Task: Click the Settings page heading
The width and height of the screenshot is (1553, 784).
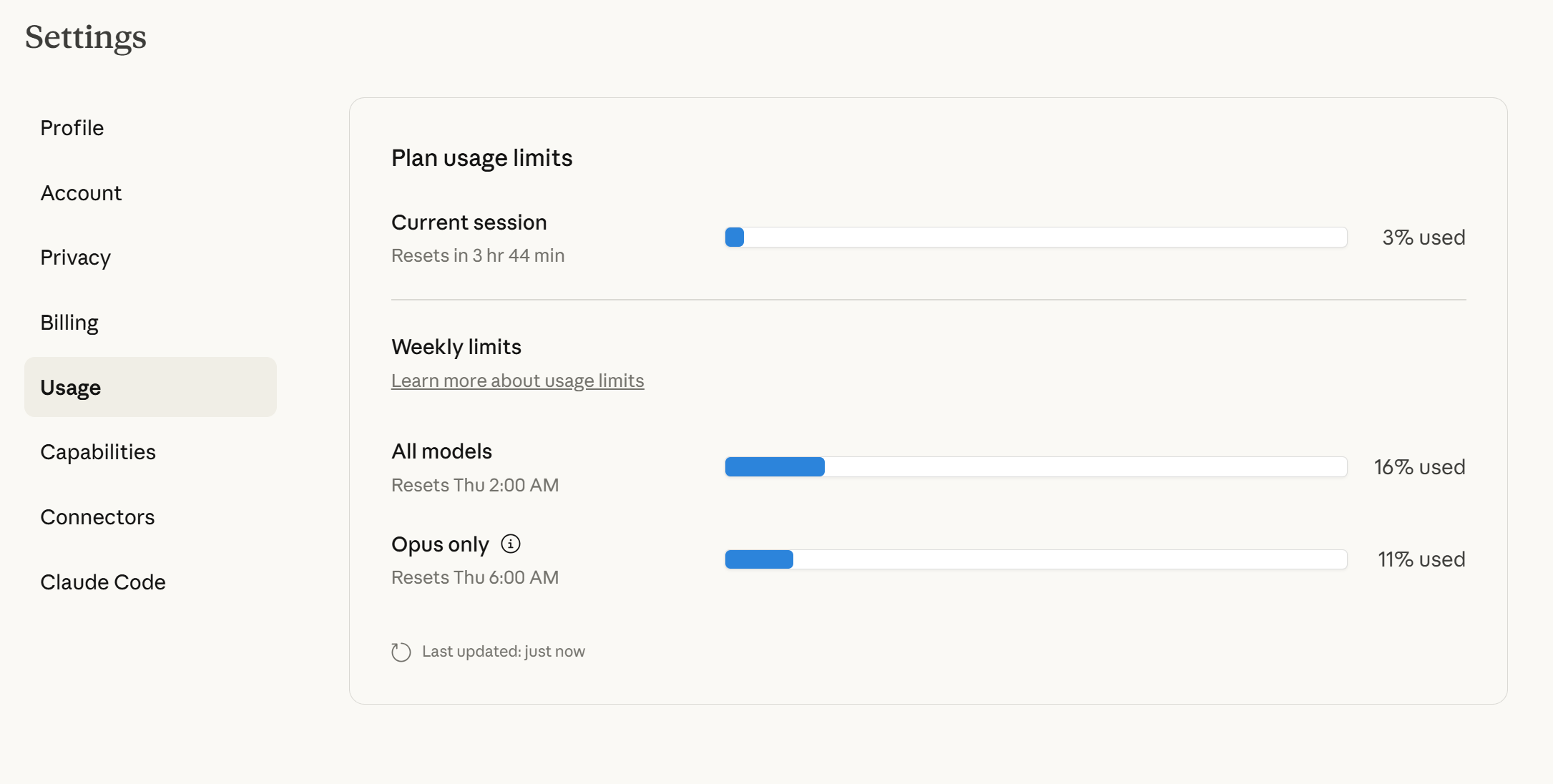Action: pyautogui.click(x=86, y=37)
